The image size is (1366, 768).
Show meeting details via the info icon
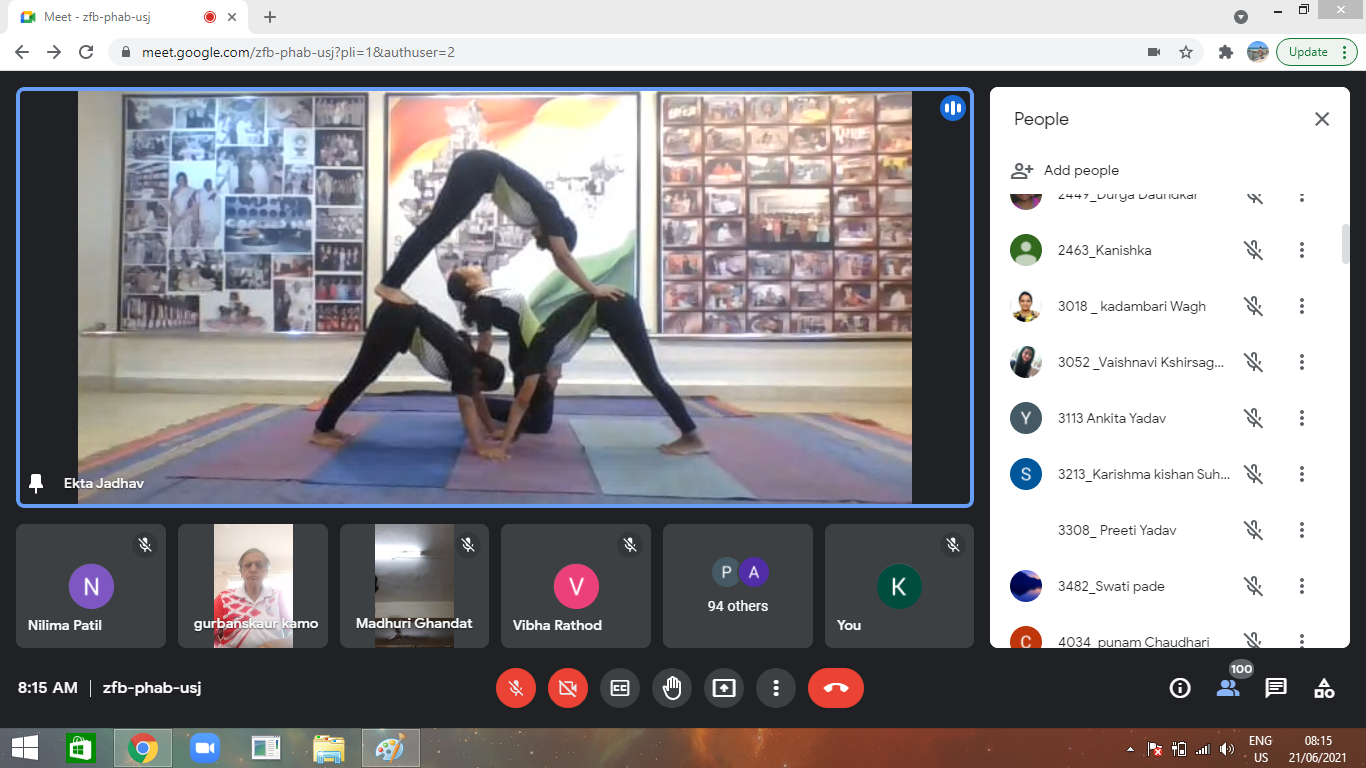click(x=1179, y=688)
